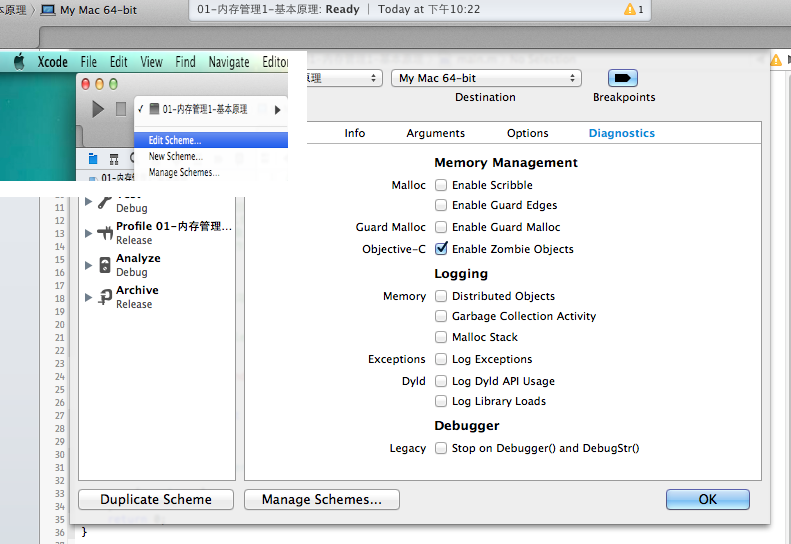Enable Scribble checkbox
The width and height of the screenshot is (791, 544).
(x=441, y=185)
